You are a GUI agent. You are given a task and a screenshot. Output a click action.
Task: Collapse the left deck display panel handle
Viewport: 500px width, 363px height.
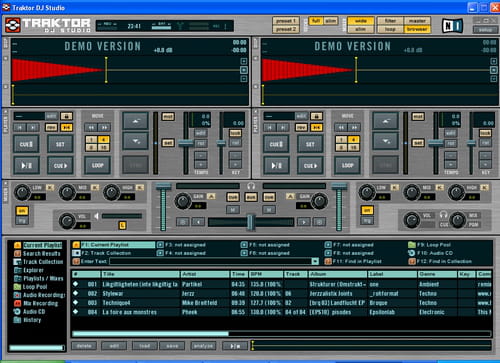pyautogui.click(x=5, y=43)
